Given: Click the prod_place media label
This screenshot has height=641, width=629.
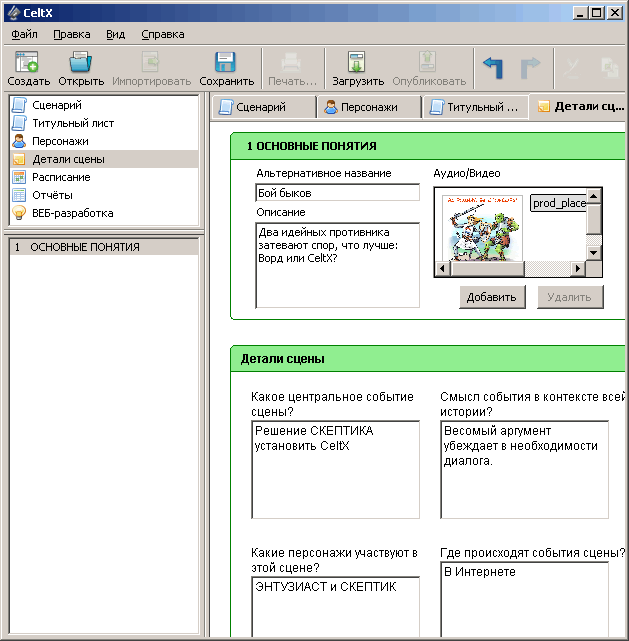Looking at the screenshot, I should (559, 203).
